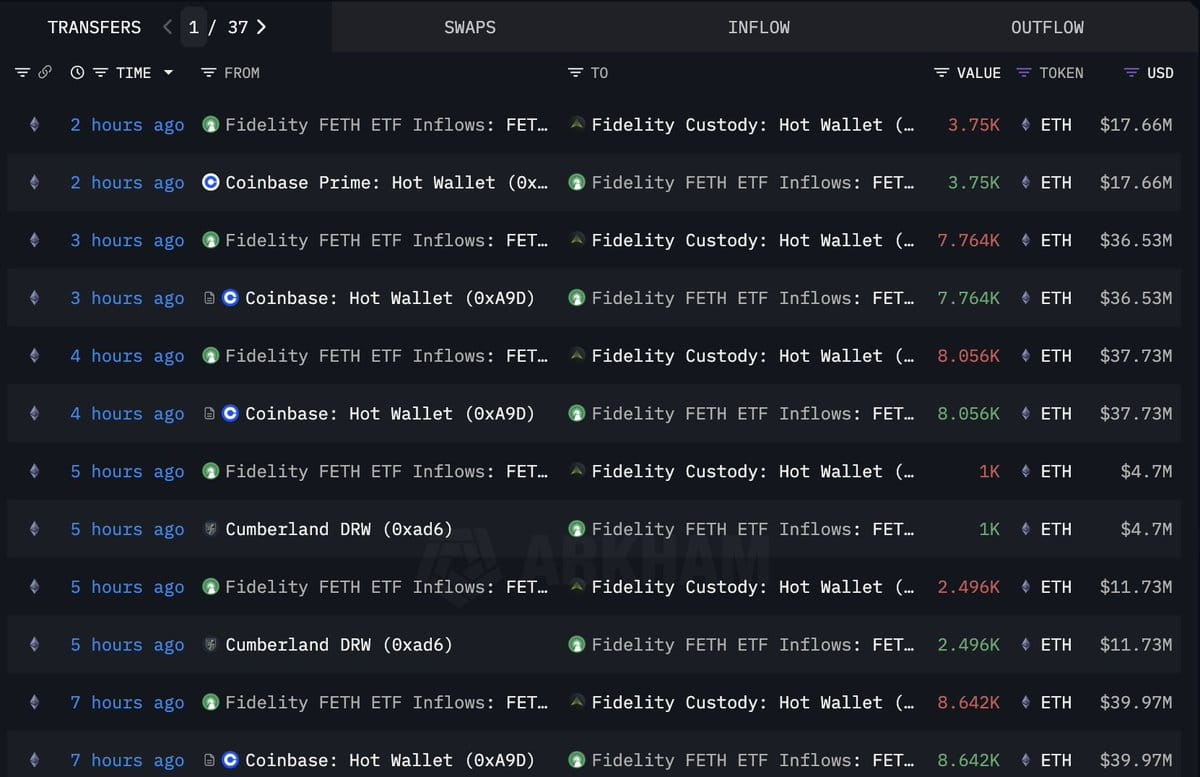The image size is (1200, 777).
Task: Click the clock icon next to TIME
Action: click(x=78, y=73)
